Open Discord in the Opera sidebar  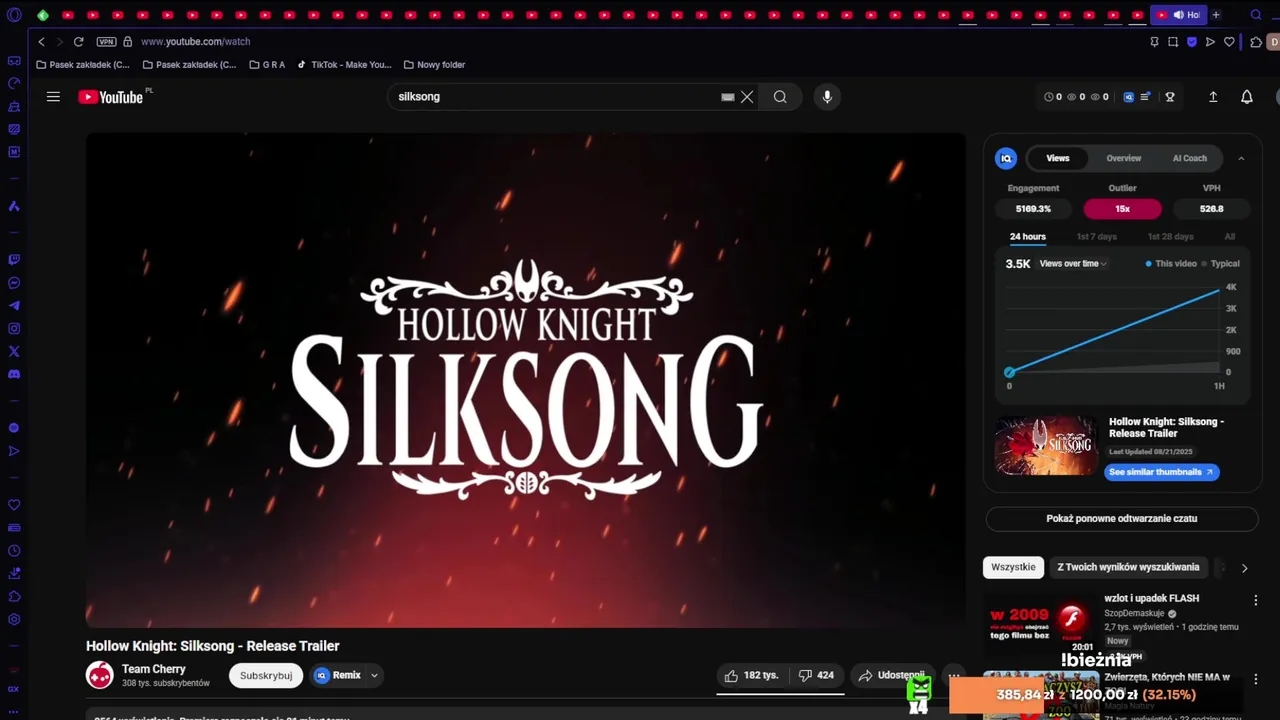click(x=14, y=374)
